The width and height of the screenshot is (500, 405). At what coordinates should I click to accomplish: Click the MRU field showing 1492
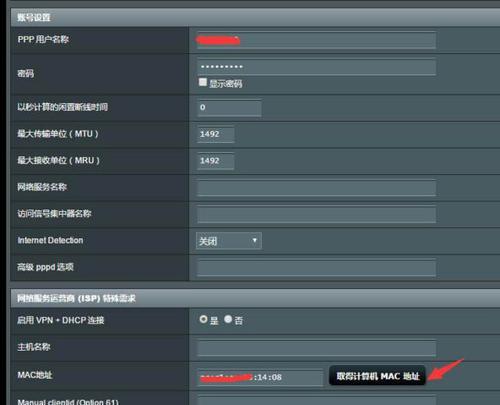[215, 161]
